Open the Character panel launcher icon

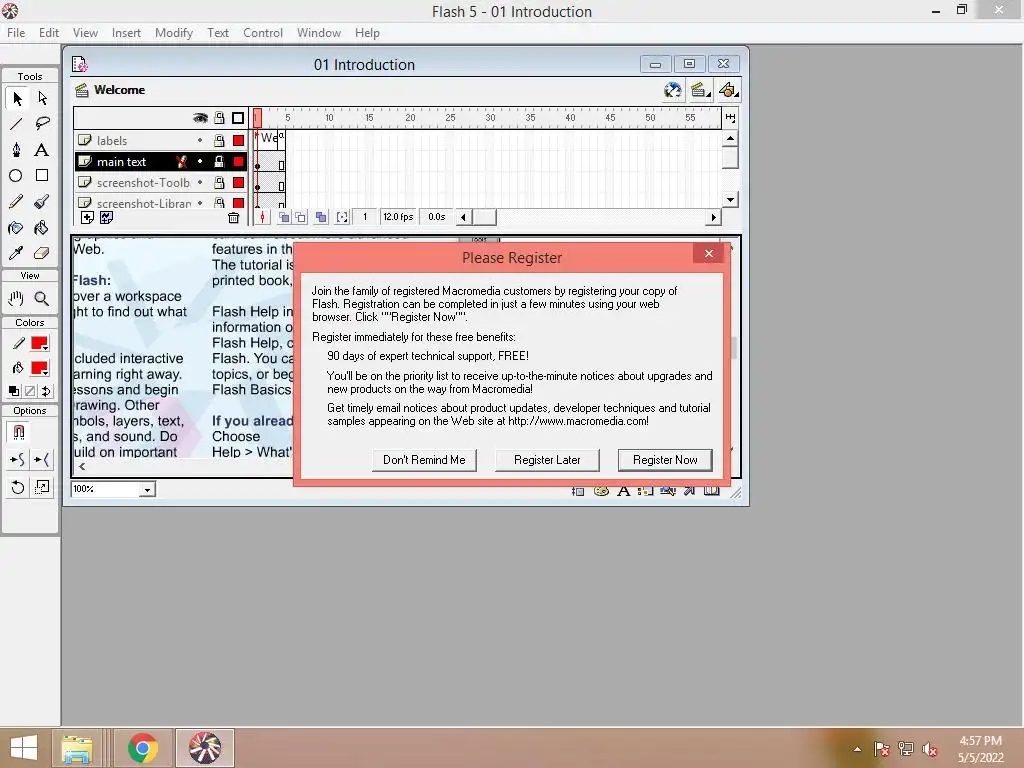[624, 491]
